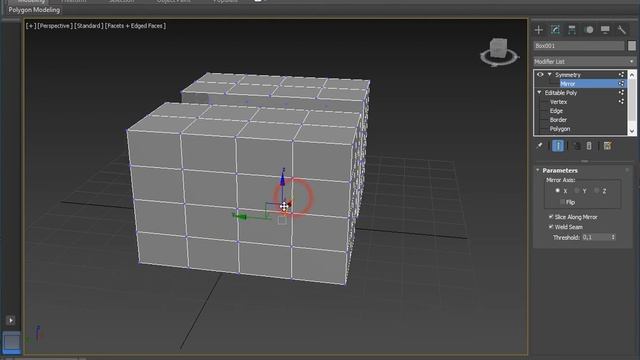Click the icon right of Editable Poly row
640x360 pixels.
tap(622, 93)
